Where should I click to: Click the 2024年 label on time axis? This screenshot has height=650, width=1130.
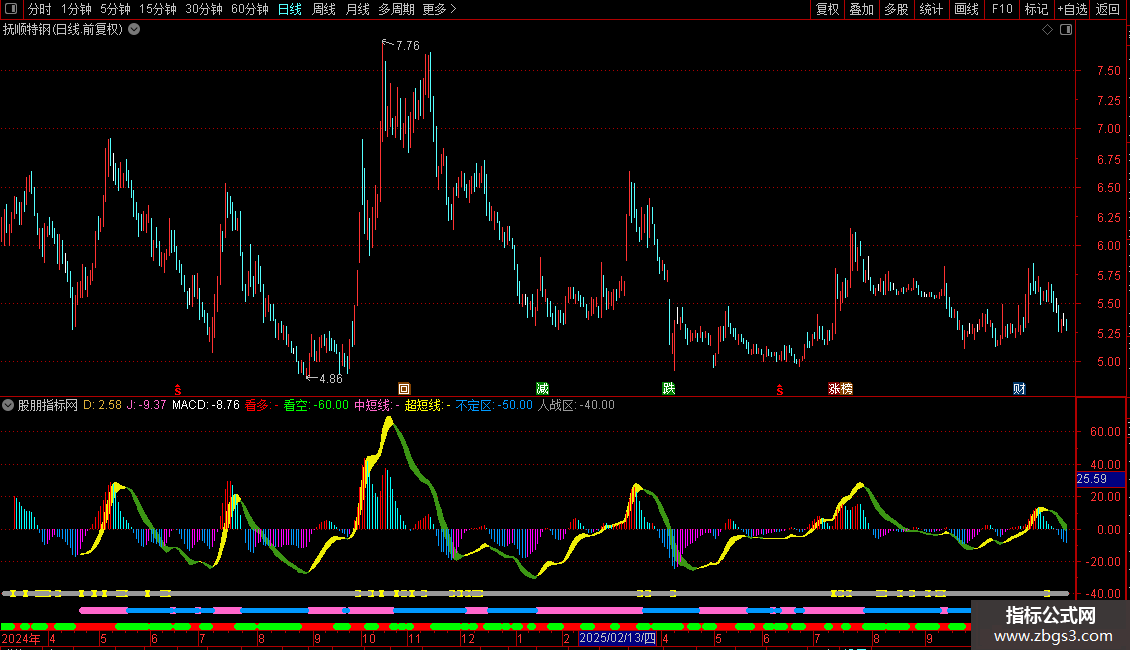21,638
